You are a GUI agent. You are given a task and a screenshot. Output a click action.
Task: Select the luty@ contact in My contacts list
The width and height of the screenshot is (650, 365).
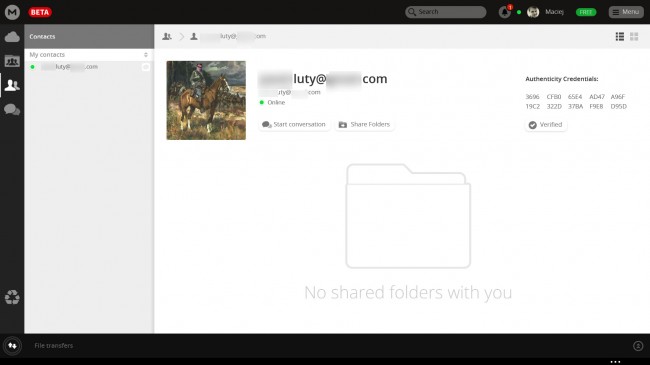coord(89,67)
